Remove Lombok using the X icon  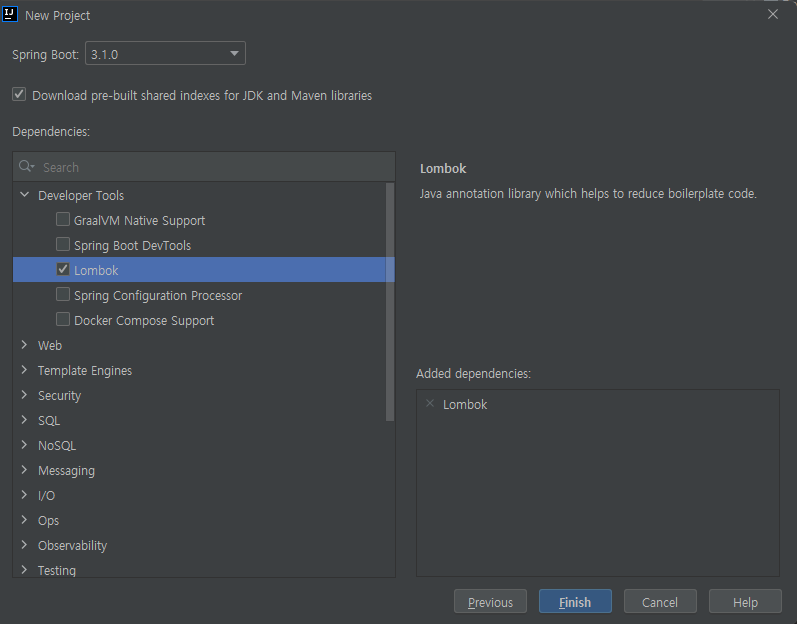point(430,404)
